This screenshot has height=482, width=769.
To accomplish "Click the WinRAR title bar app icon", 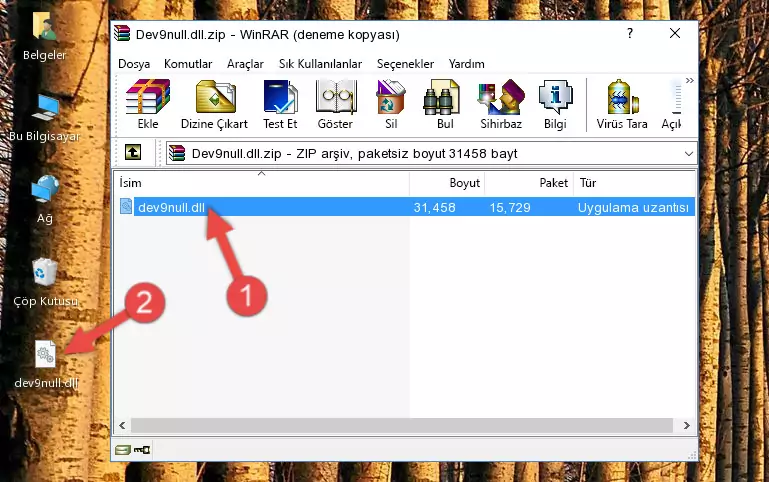I will click(122, 34).
